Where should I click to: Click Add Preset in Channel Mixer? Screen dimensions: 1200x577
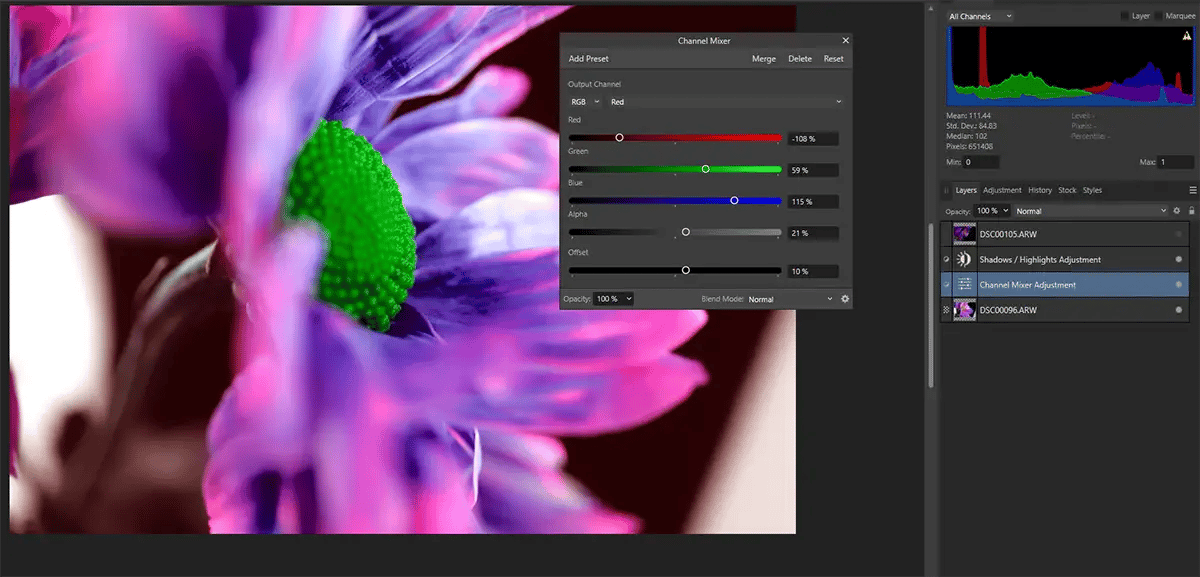(588, 59)
